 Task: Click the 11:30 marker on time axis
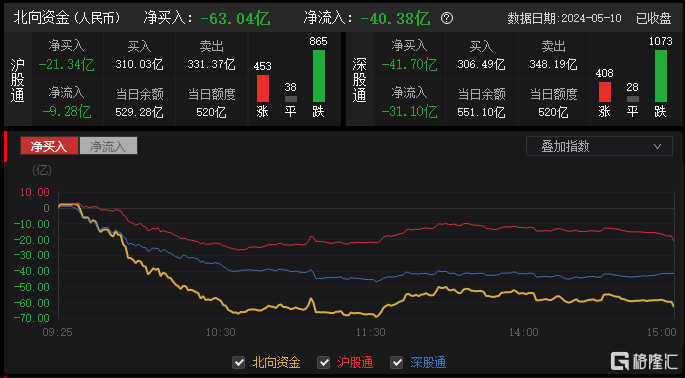[x=370, y=333]
